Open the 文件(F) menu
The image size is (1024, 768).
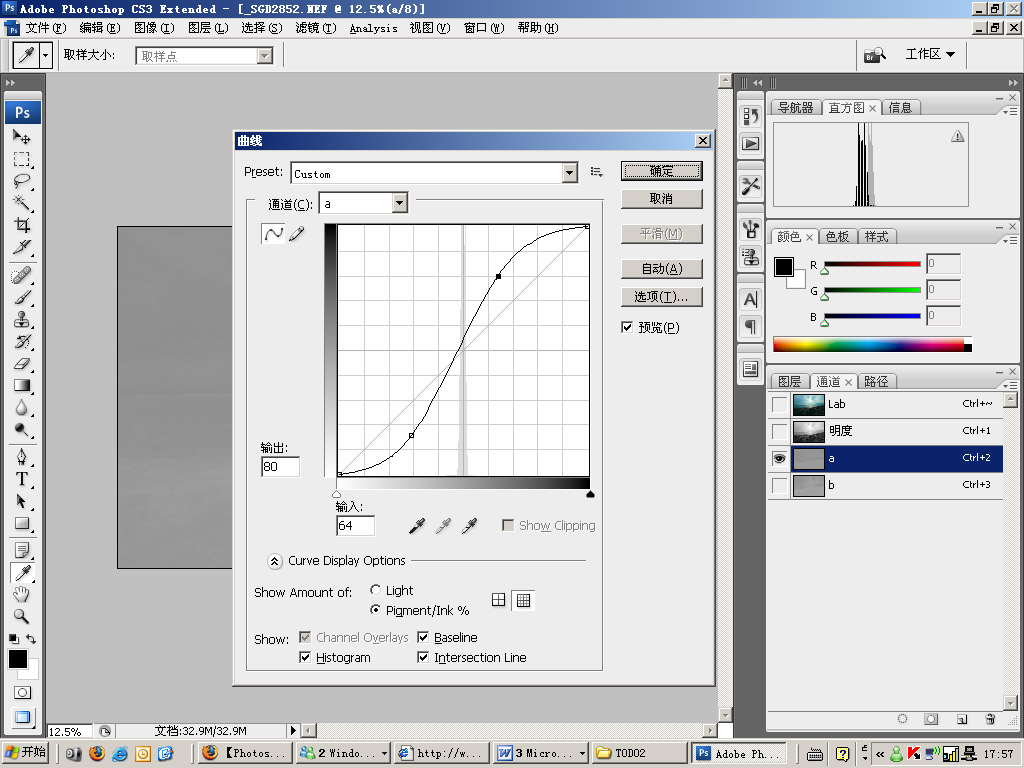(x=46, y=28)
